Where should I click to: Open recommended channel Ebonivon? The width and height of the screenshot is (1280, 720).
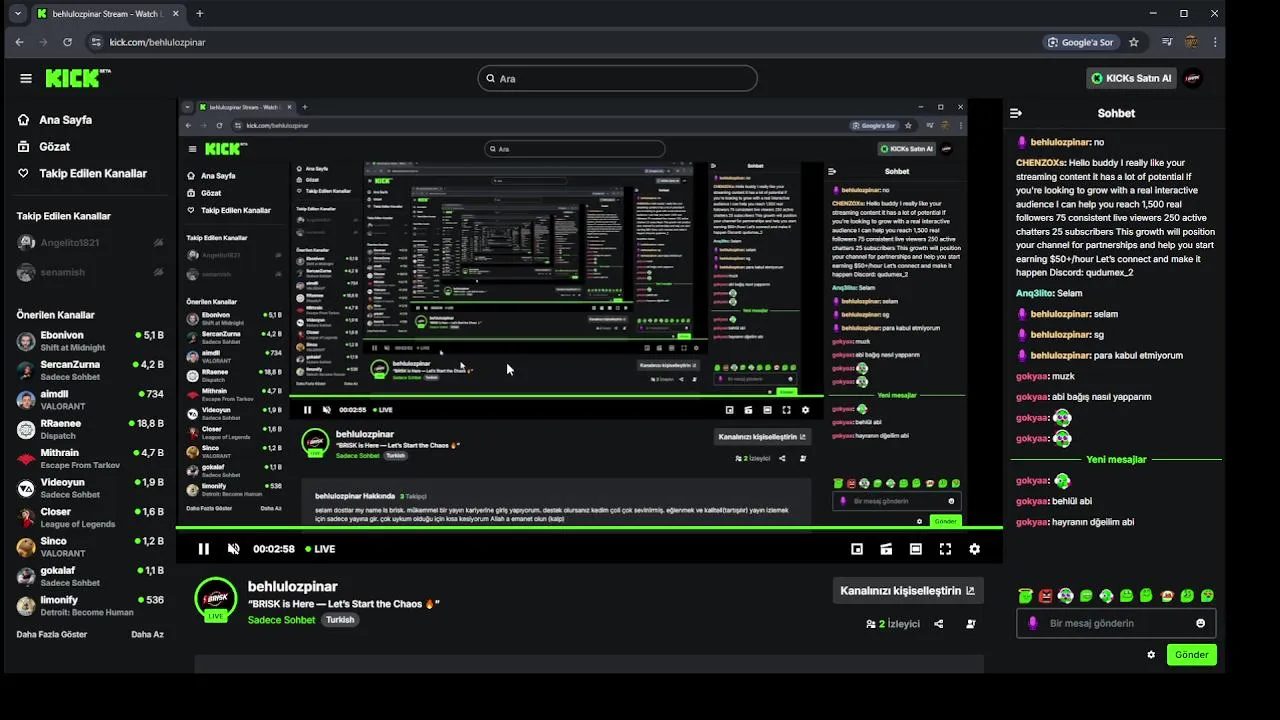click(x=90, y=341)
